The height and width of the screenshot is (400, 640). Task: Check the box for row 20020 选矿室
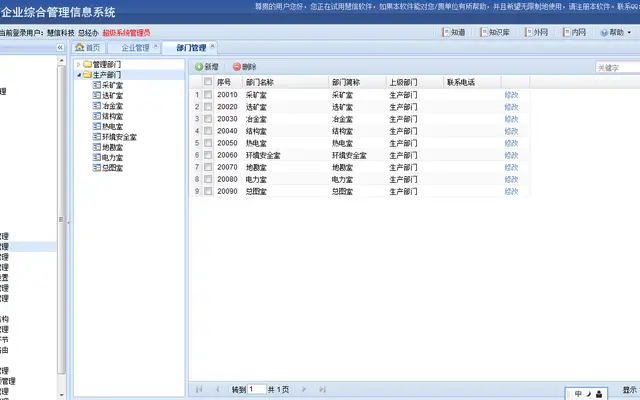(208, 107)
